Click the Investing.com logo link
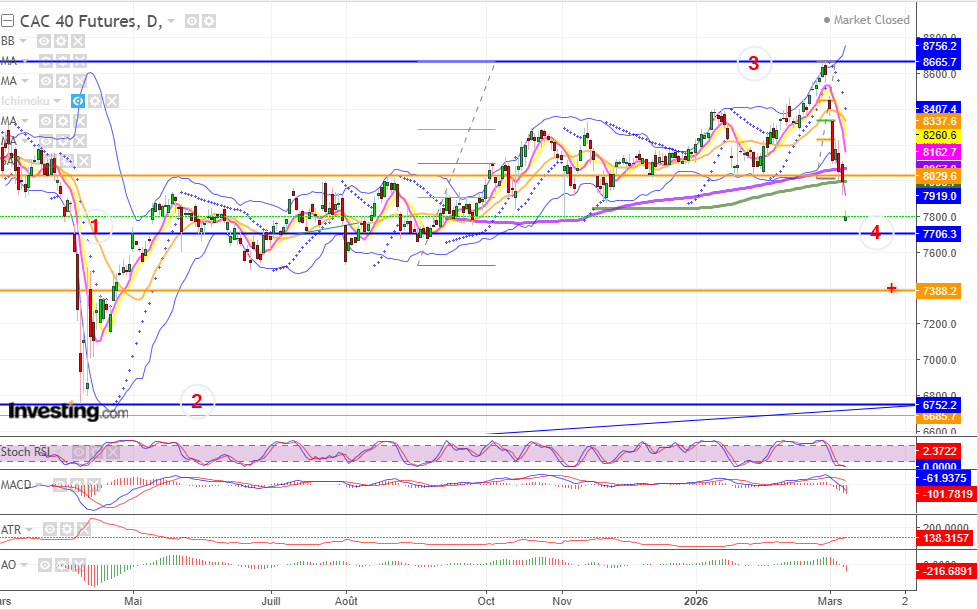This screenshot has width=978, height=610. (68, 411)
